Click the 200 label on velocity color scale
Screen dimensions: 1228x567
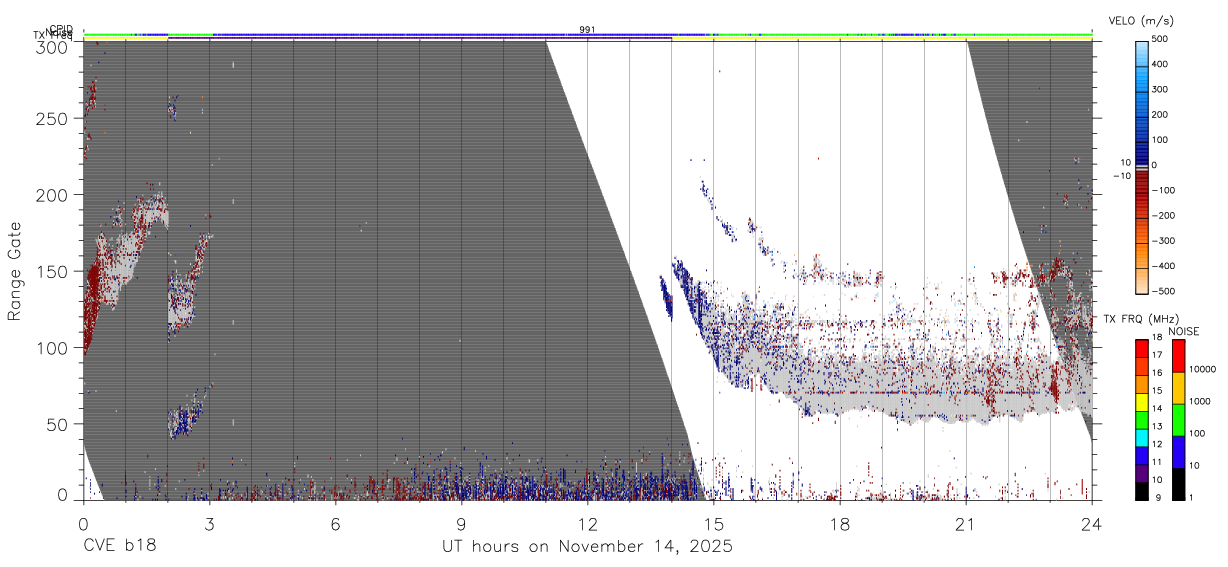point(1160,115)
